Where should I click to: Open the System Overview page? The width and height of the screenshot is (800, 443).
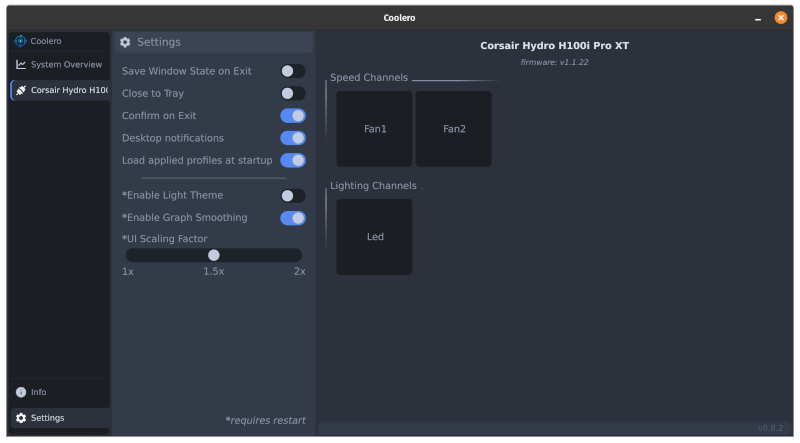(60, 64)
